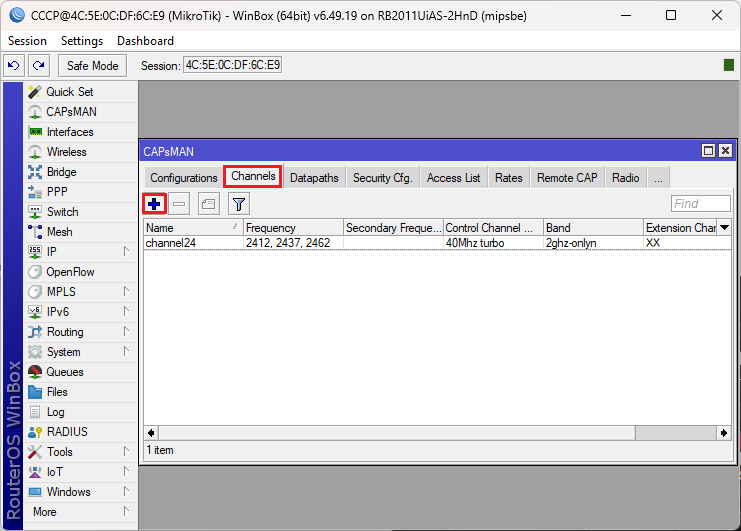The height and width of the screenshot is (531, 741).
Task: Sort by the Band column header
Action: click(x=594, y=228)
